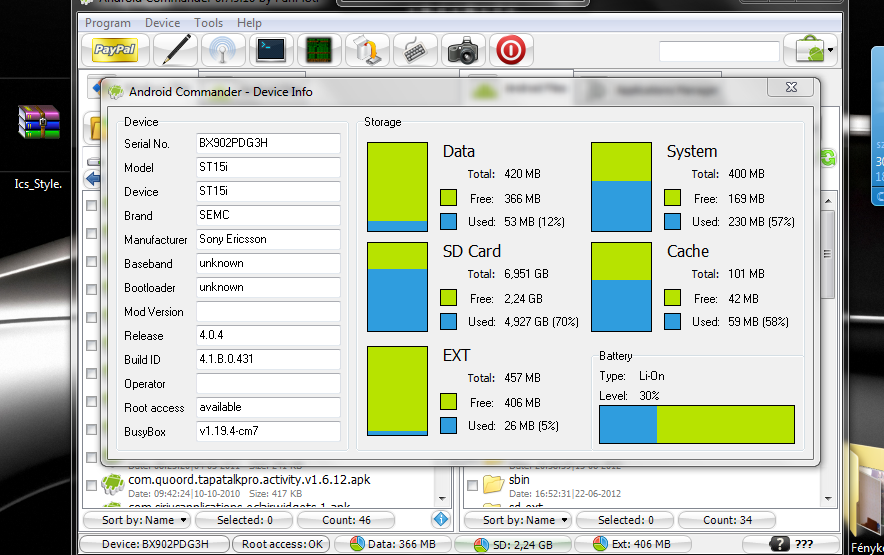The width and height of the screenshot is (884, 555).
Task: Open the Device menu
Action: (162, 23)
